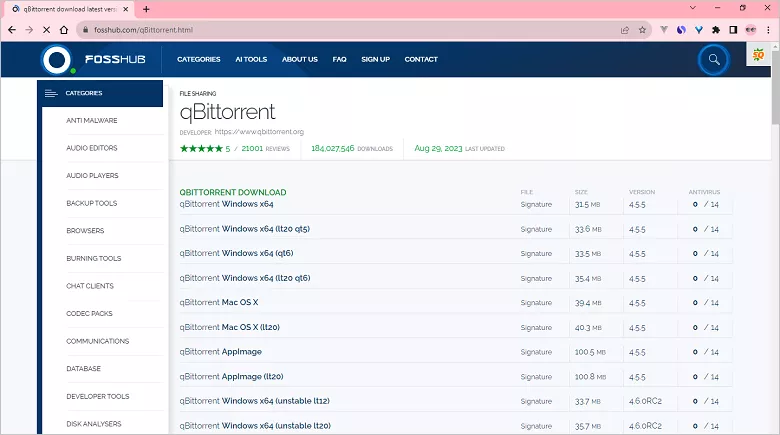Select CHAT CLIENTS category
Image resolution: width=780 pixels, height=435 pixels.
pos(90,286)
